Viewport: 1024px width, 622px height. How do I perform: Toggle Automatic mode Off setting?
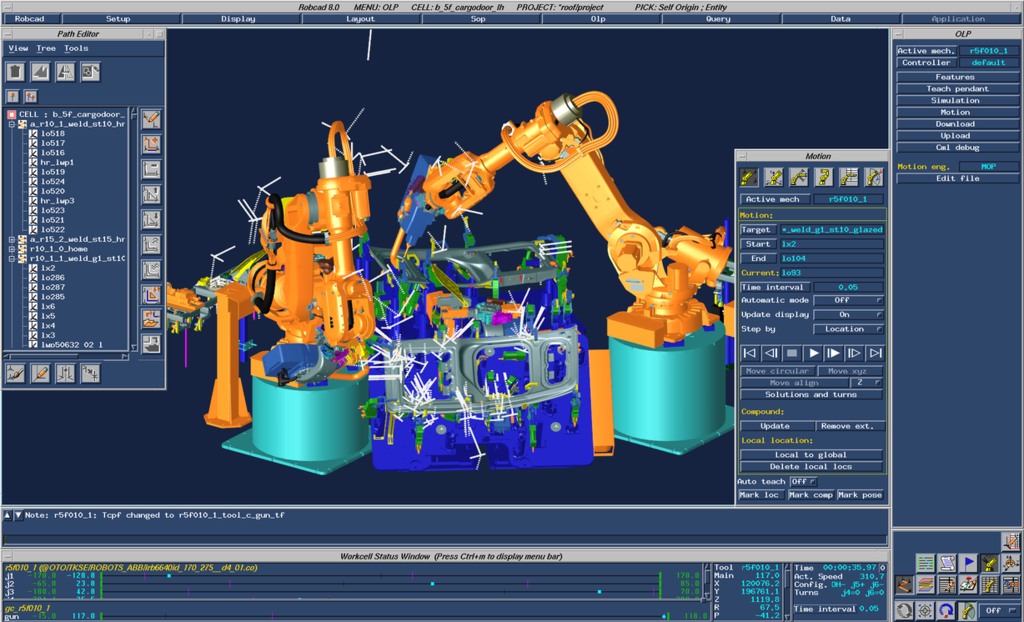(848, 300)
